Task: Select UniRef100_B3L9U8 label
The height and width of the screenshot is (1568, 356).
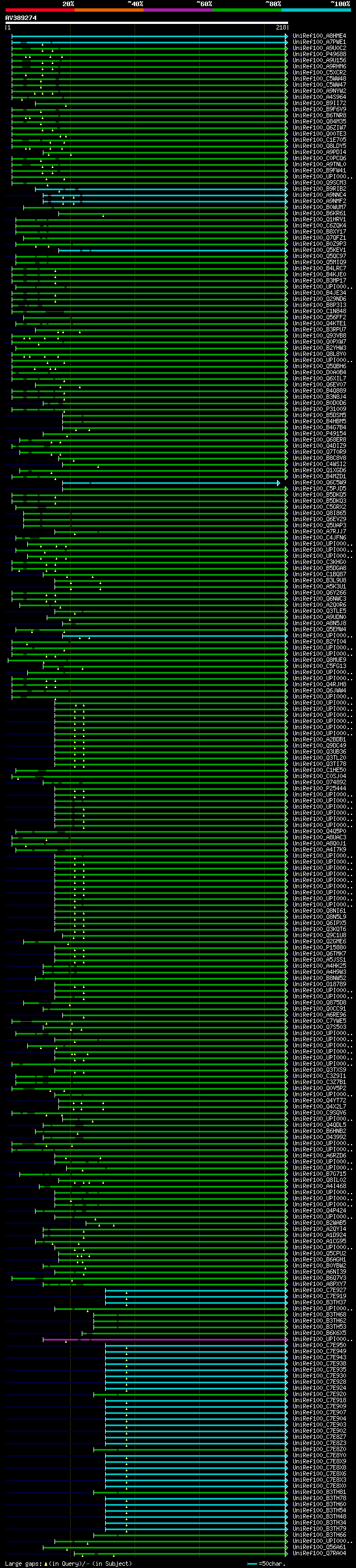Action: pos(319,580)
